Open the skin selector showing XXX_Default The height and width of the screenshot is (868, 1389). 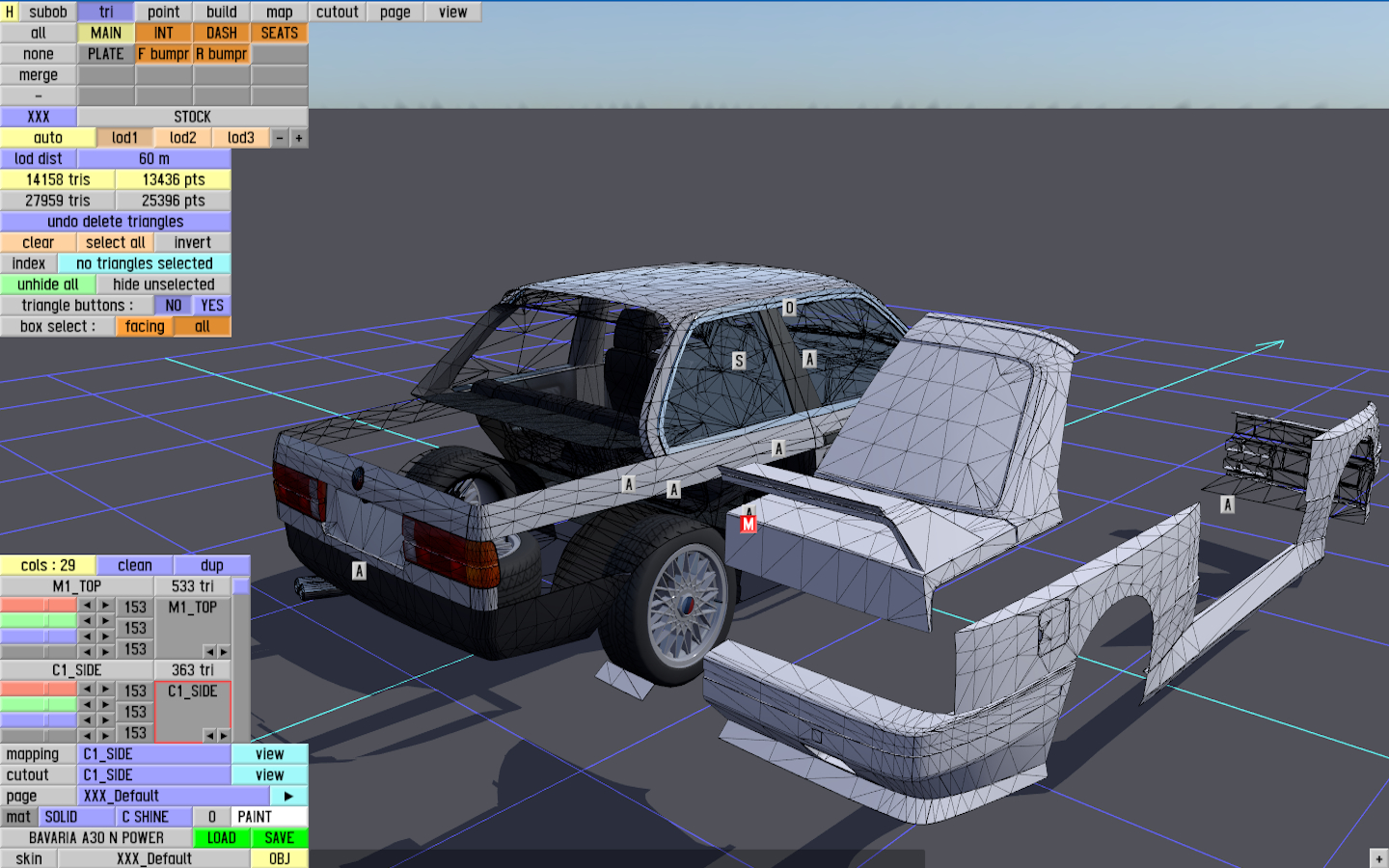coord(154,858)
